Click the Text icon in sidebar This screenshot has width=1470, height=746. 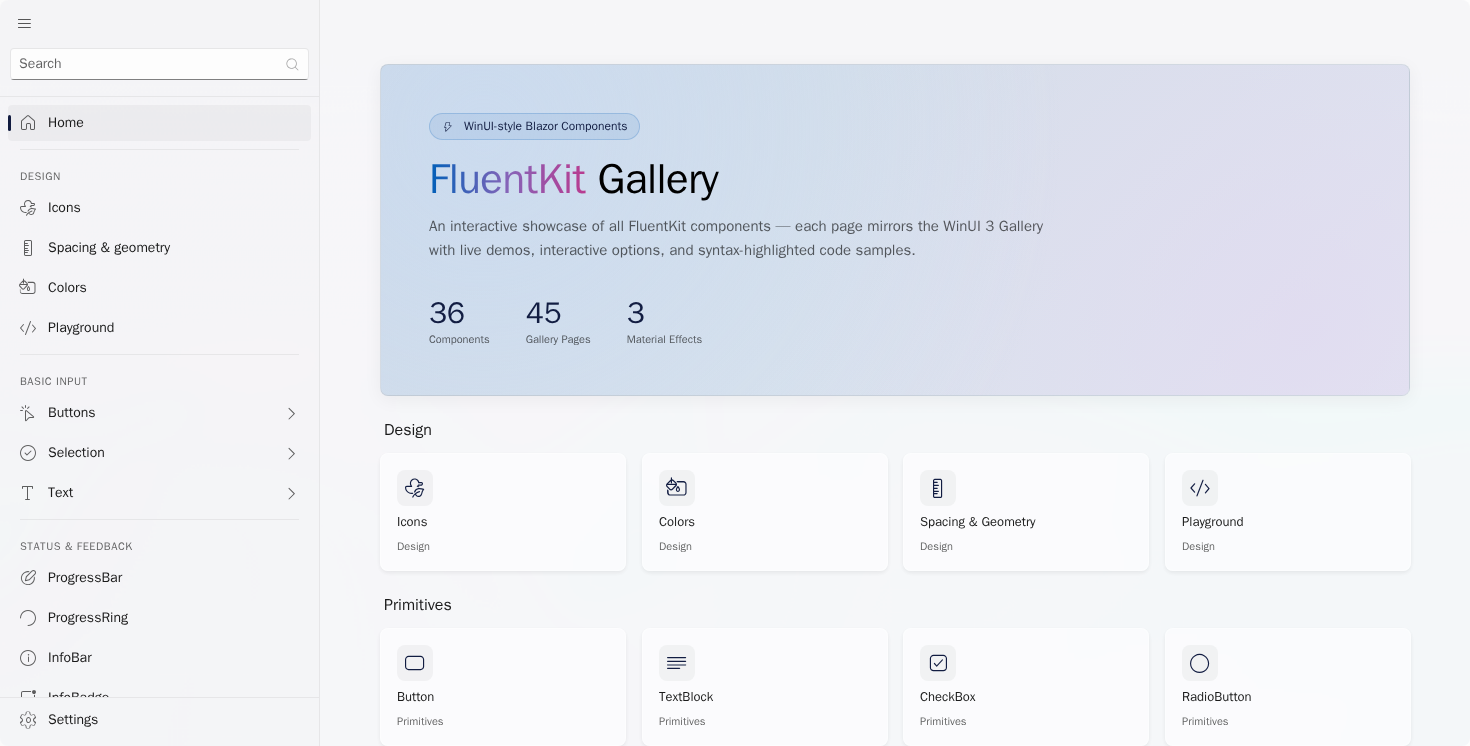28,493
